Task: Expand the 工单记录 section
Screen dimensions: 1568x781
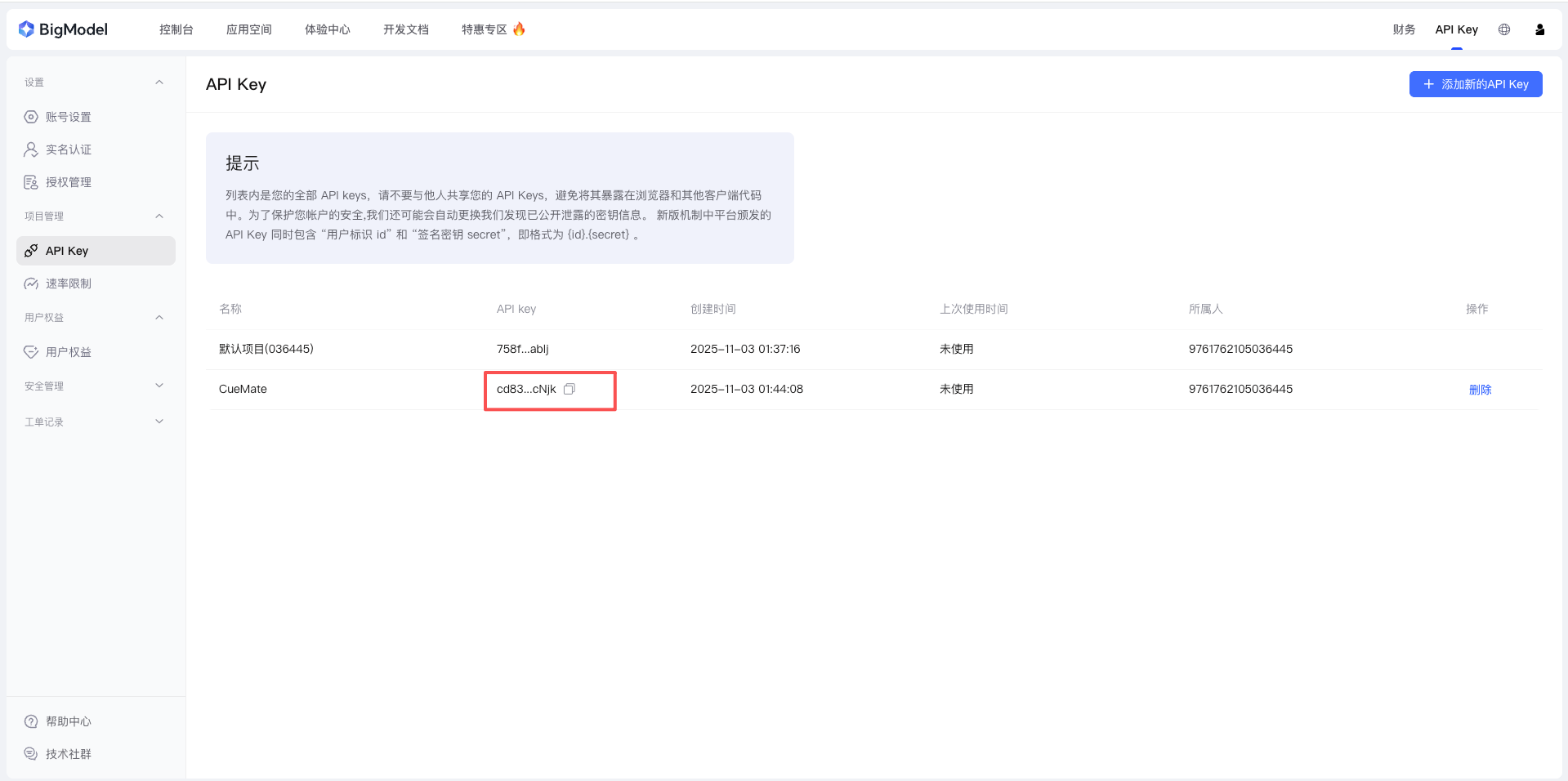Action: click(159, 422)
